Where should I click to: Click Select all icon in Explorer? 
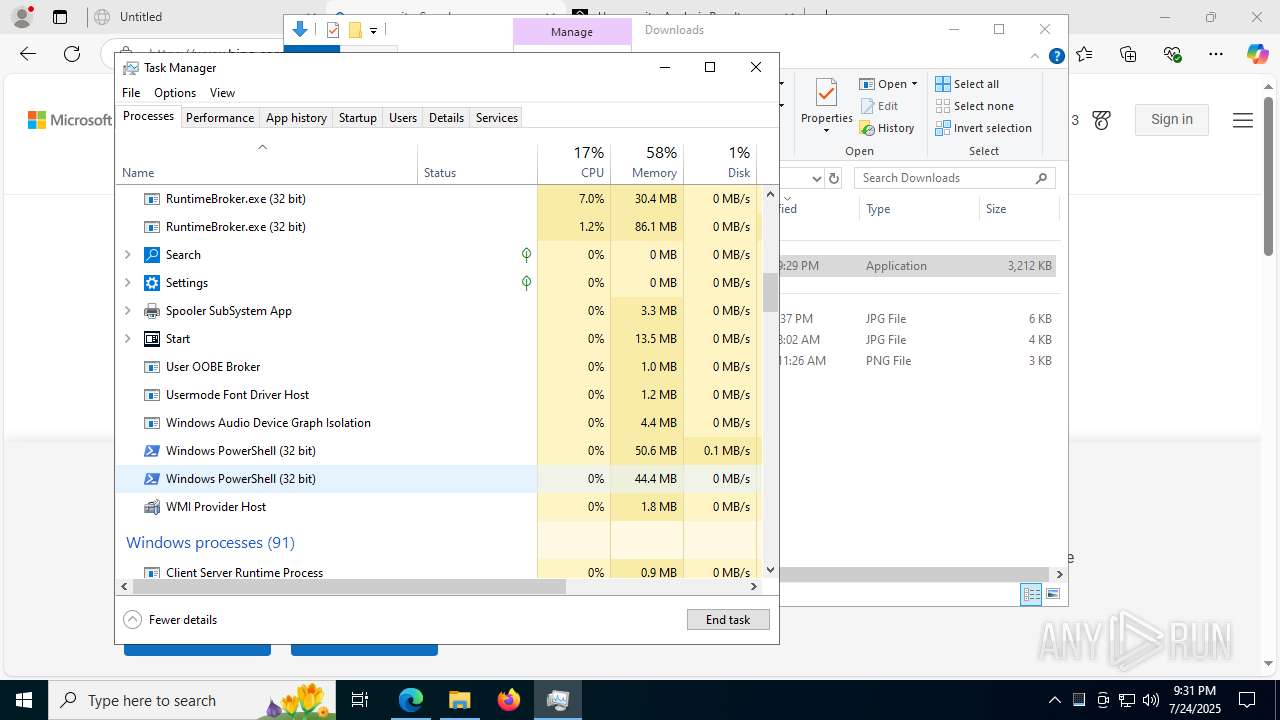click(x=943, y=84)
